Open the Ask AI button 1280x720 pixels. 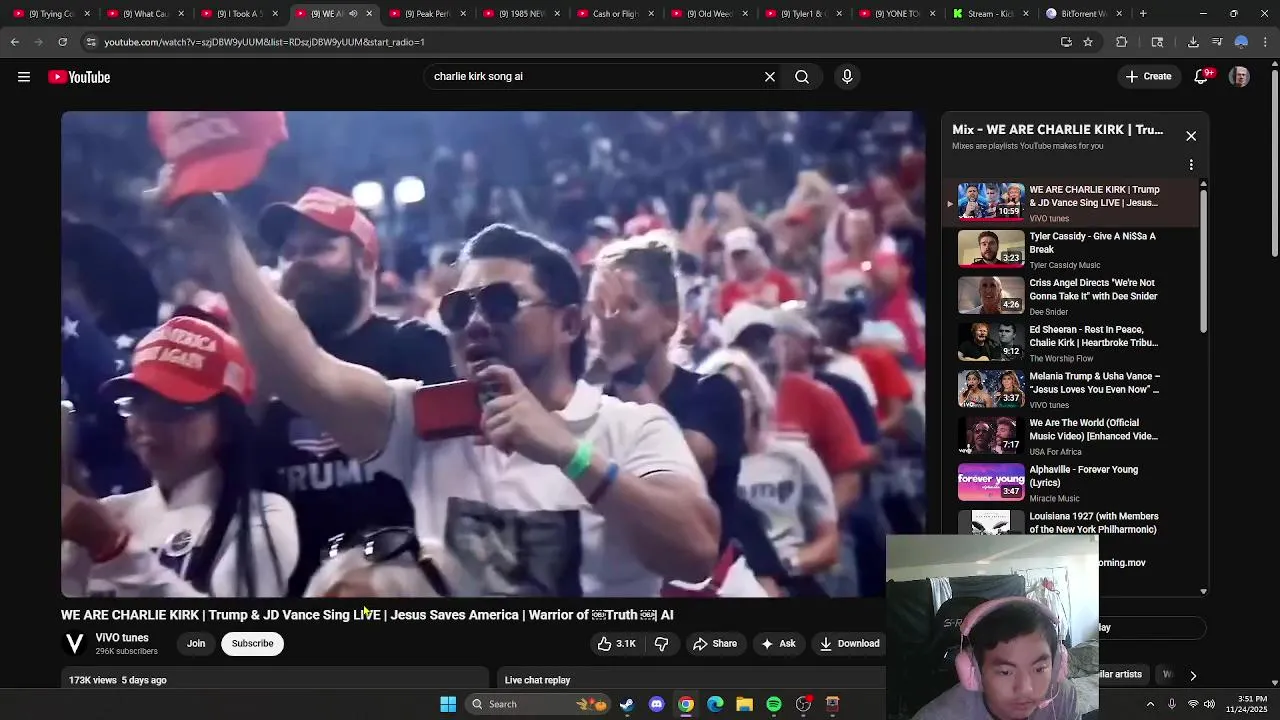779,644
